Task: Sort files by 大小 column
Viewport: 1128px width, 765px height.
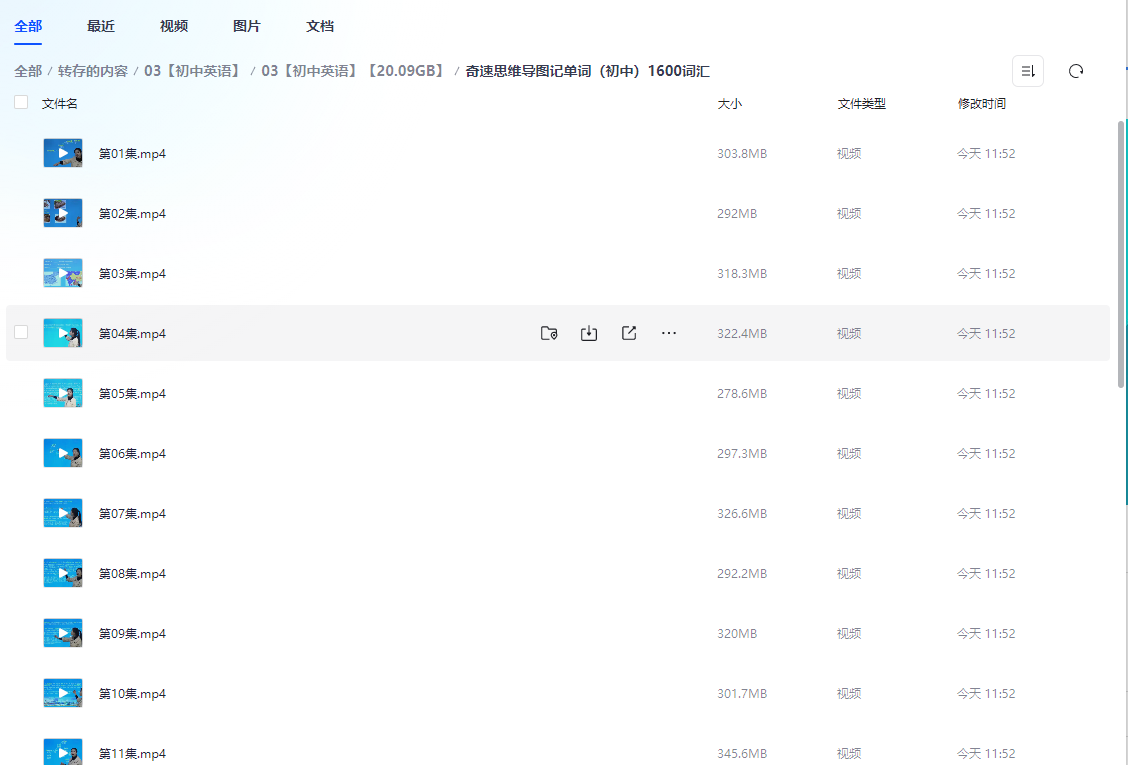Action: point(730,102)
